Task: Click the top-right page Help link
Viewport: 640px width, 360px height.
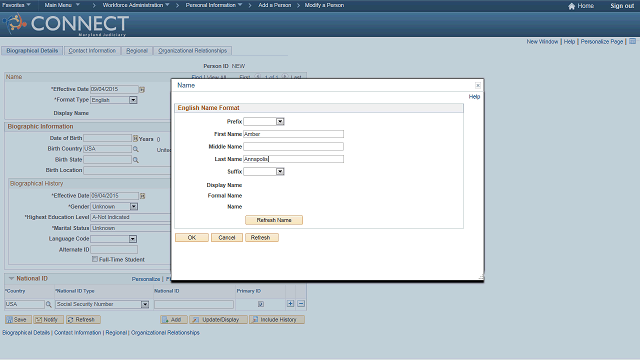Action: (569, 42)
